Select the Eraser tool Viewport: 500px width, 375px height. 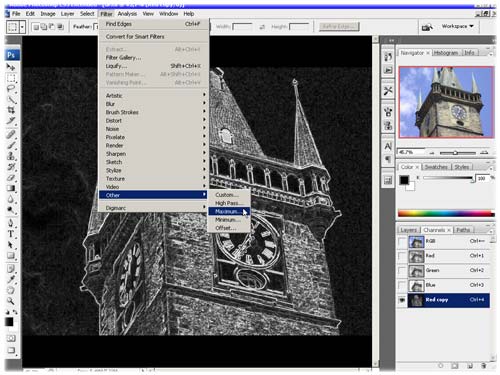click(x=11, y=178)
